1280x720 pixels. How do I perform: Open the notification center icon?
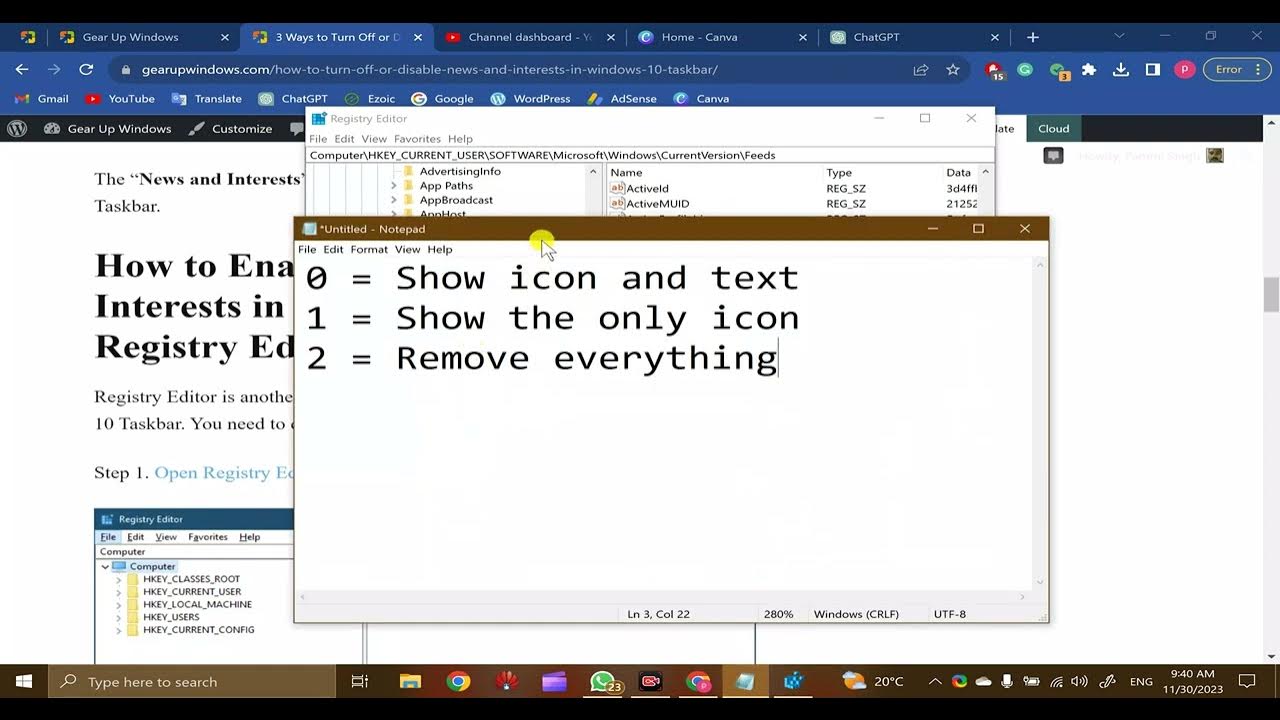click(1246, 682)
